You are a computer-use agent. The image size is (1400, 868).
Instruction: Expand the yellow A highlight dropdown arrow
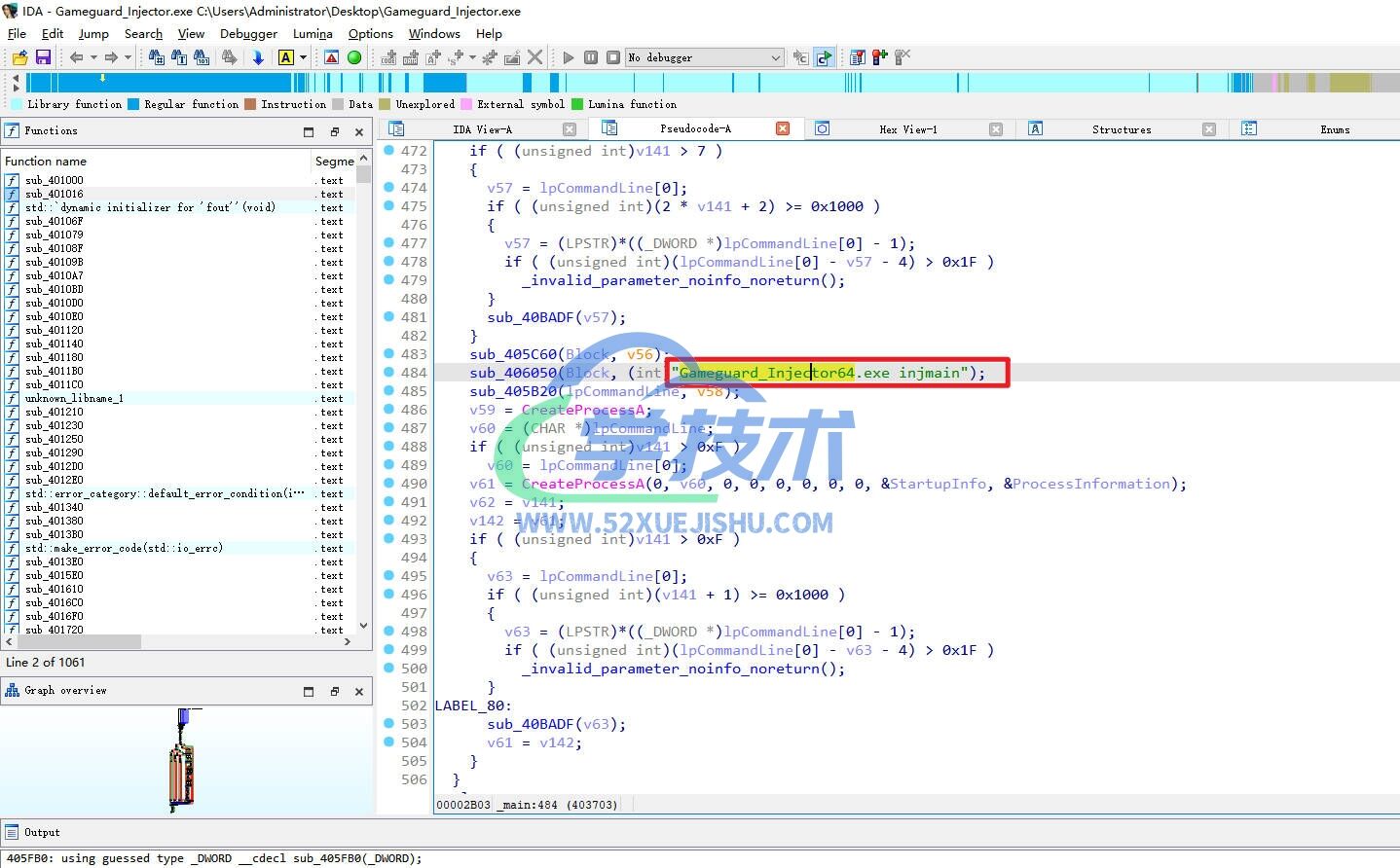tap(303, 57)
